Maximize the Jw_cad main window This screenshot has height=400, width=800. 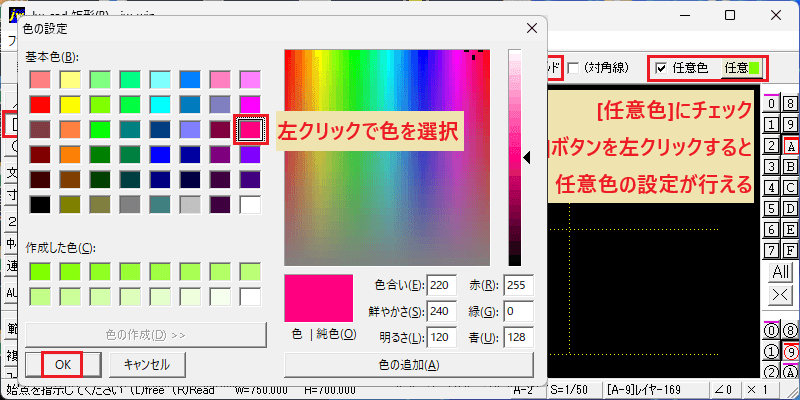730,15
